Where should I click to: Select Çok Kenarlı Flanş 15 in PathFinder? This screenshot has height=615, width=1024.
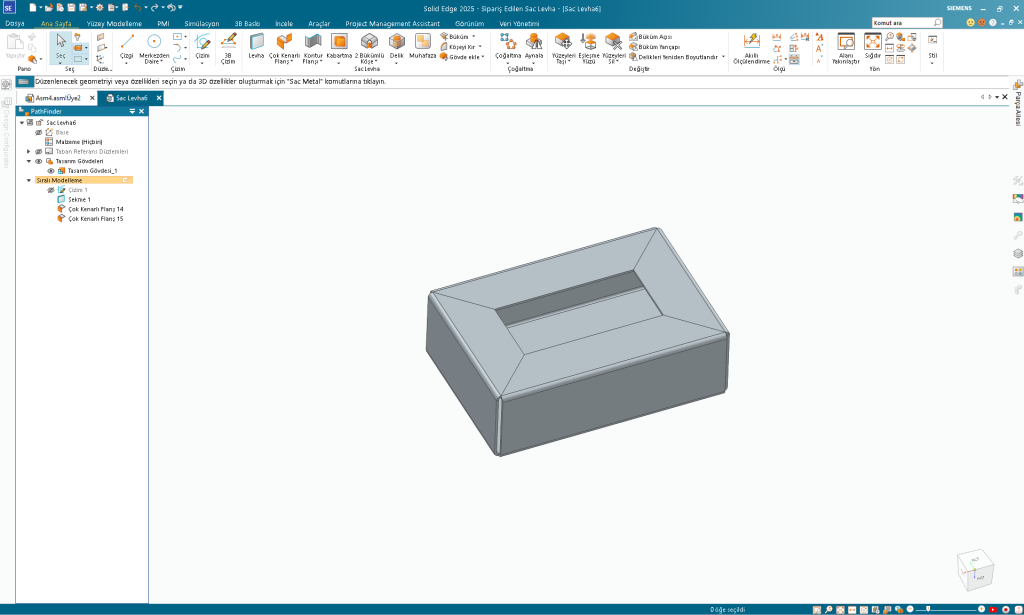(x=95, y=218)
